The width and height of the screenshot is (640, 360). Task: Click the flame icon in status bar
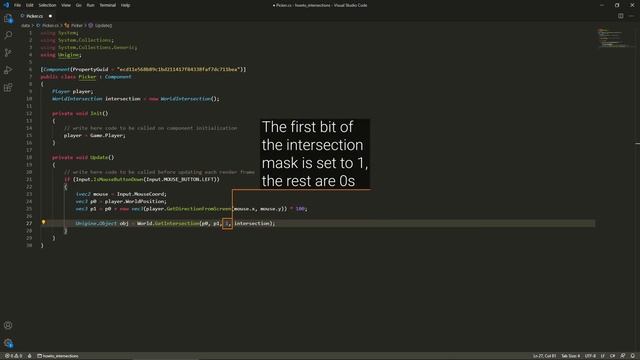[29, 356]
